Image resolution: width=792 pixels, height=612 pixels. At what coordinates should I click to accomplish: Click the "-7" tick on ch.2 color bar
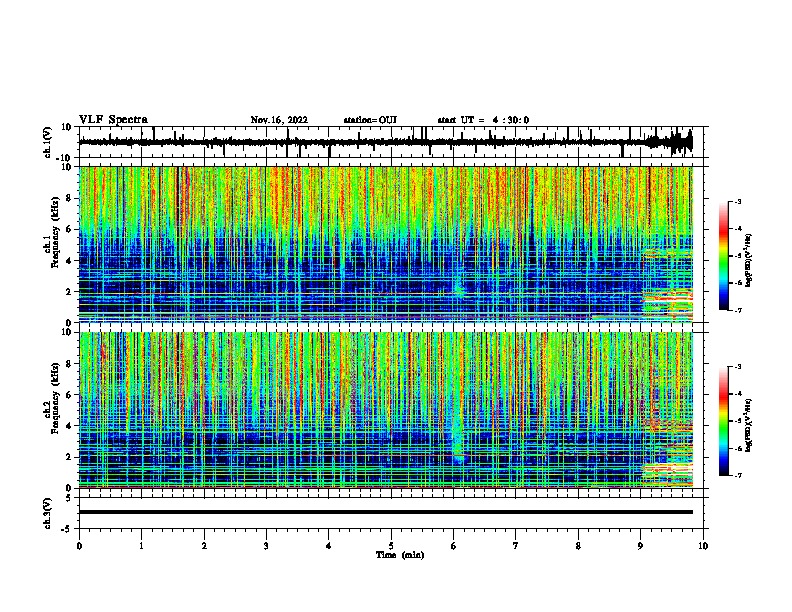pos(738,475)
